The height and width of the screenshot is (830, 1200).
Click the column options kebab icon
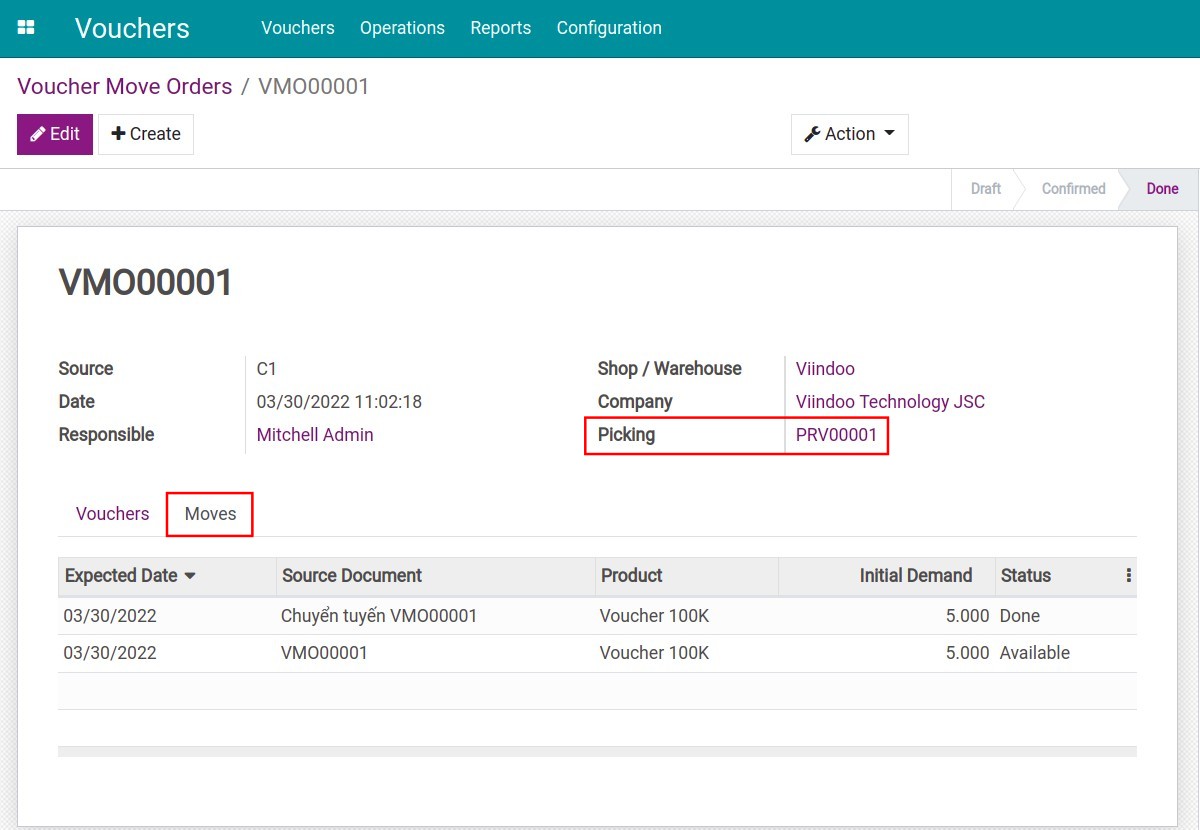pos(1129,575)
